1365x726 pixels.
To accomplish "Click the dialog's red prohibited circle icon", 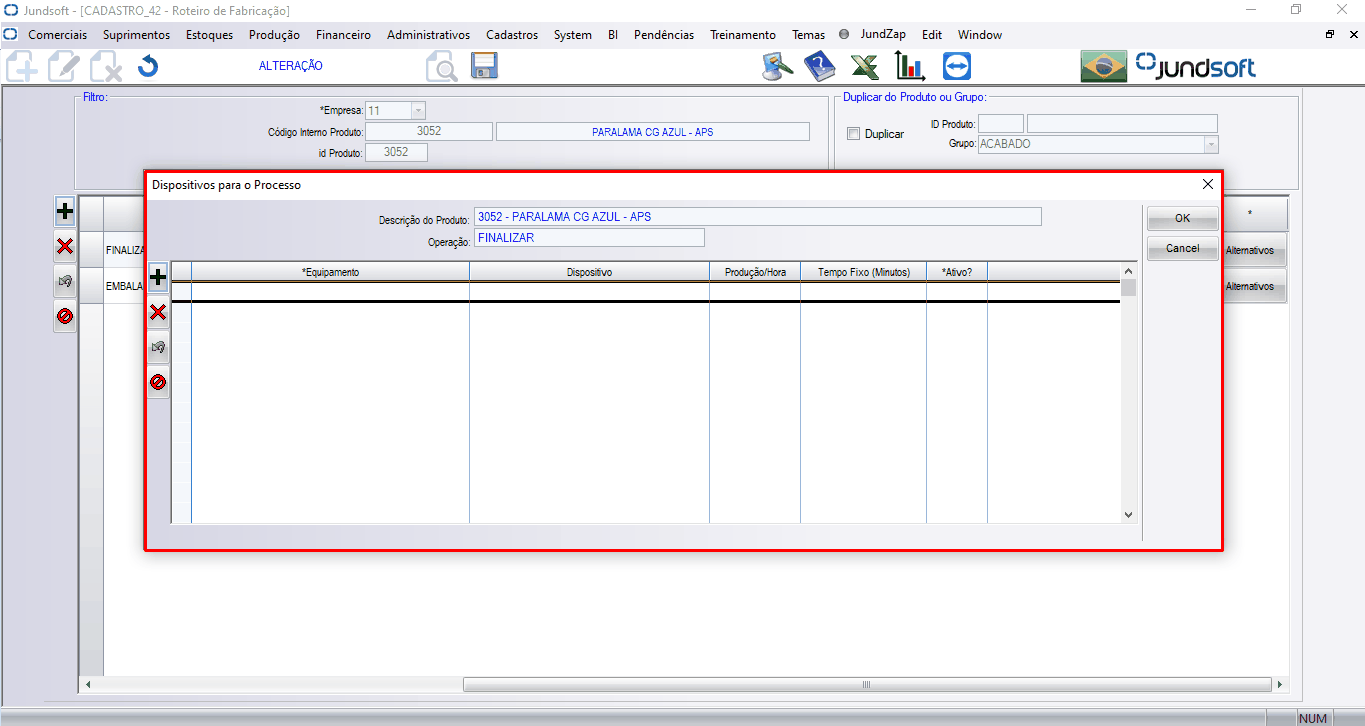I will [x=158, y=382].
